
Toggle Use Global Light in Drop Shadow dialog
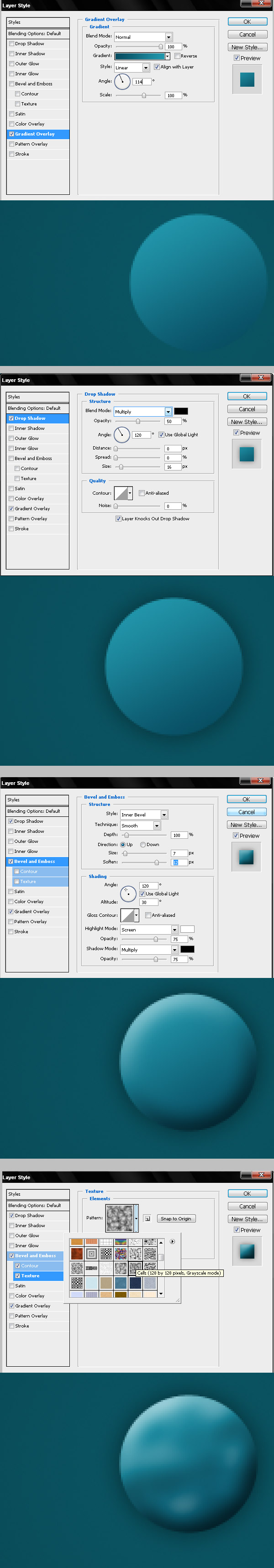coord(161,434)
